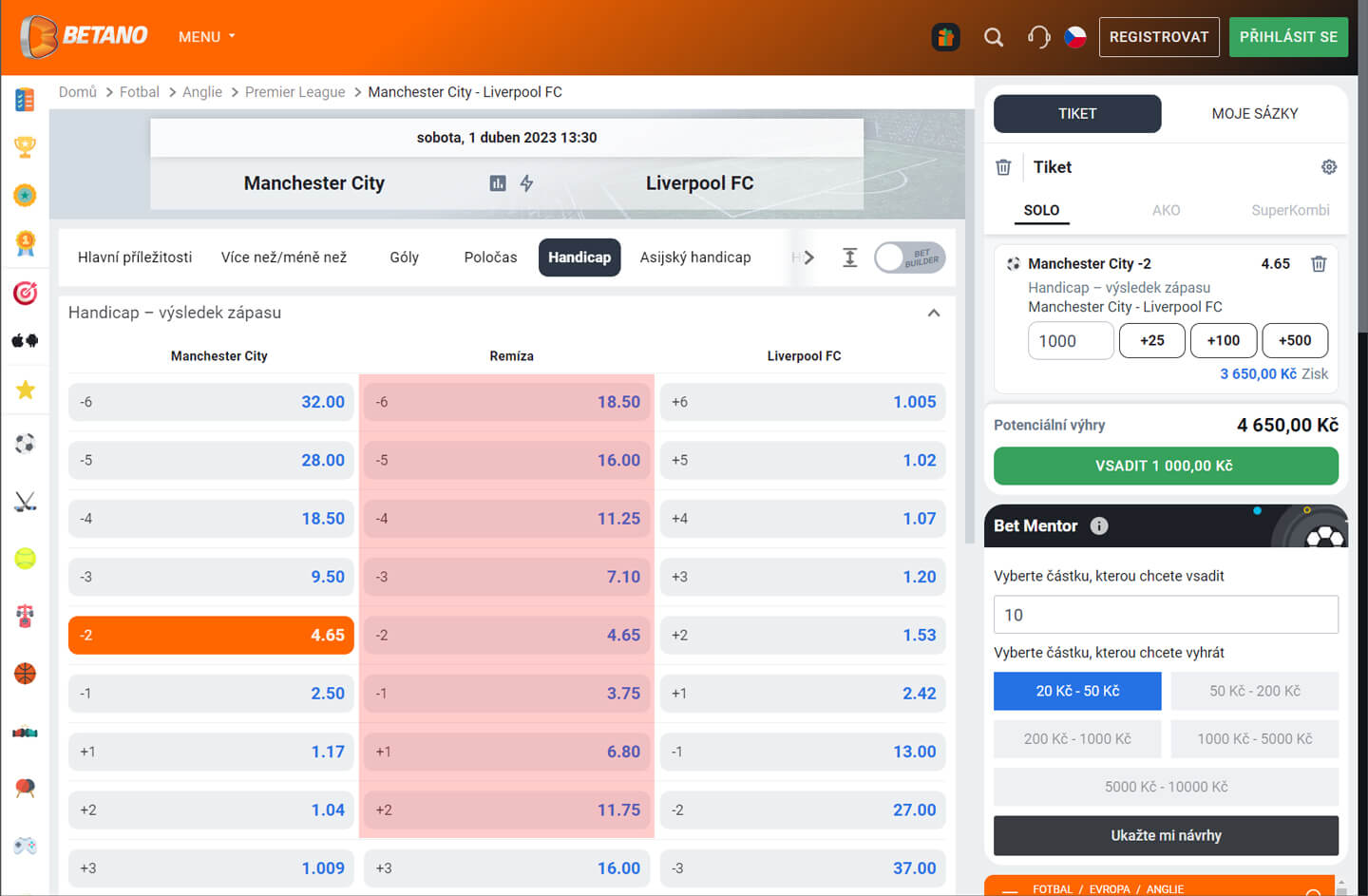
Task: Open Hlavní příležitosti tab
Action: coord(135,257)
